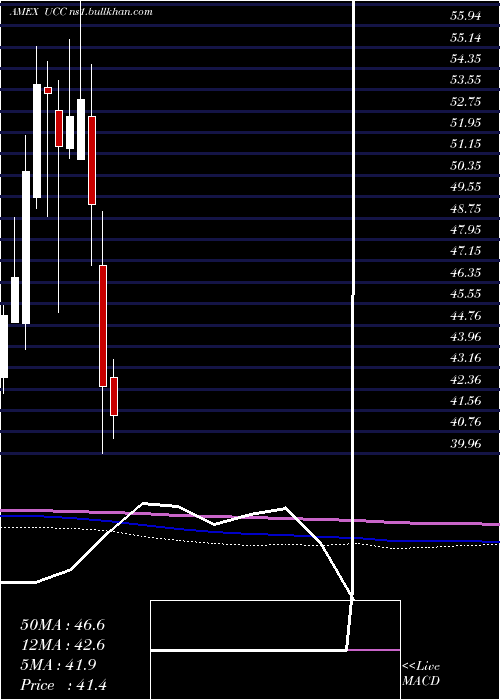Image resolution: width=500 pixels, height=700 pixels.
Task: Click the 50MA : 46.6 reading
Action: pyautogui.click(x=62, y=625)
